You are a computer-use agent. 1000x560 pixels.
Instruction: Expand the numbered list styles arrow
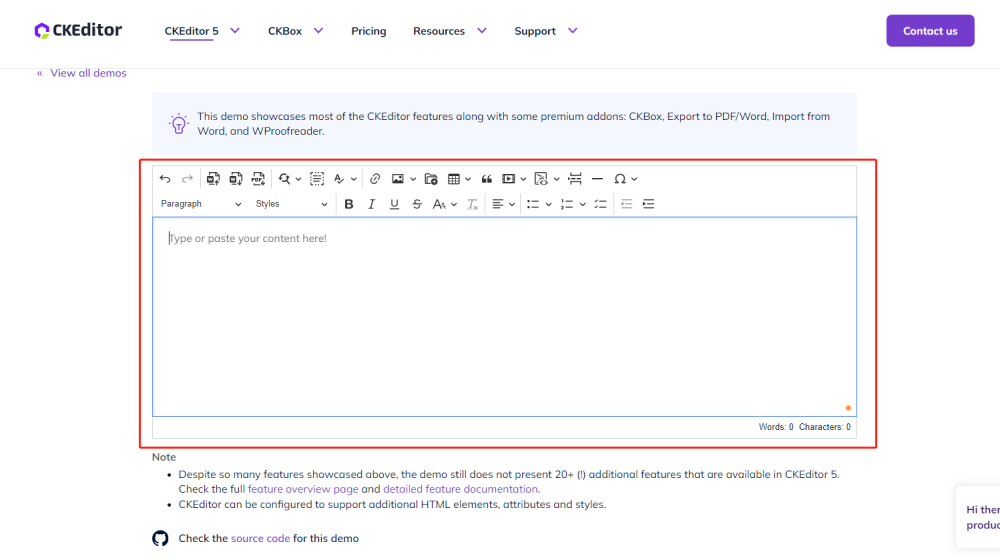(582, 204)
